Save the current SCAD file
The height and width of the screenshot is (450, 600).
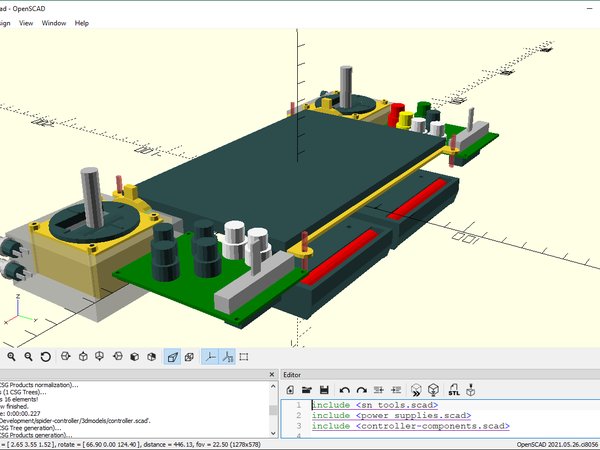(326, 389)
